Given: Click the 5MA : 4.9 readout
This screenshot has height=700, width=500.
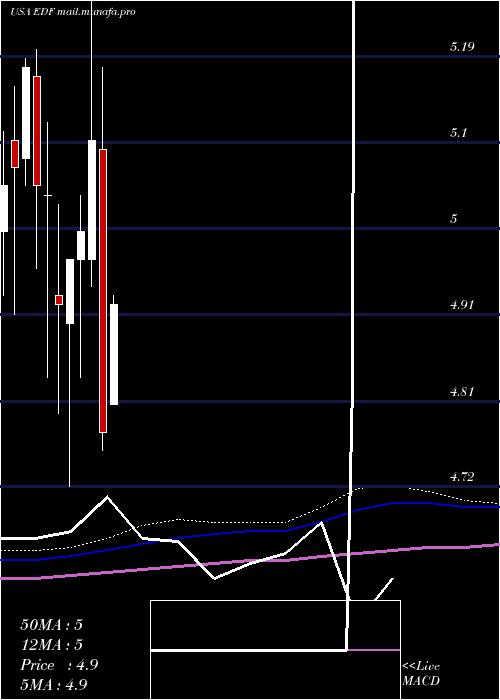Looking at the screenshot, I should [54, 684].
